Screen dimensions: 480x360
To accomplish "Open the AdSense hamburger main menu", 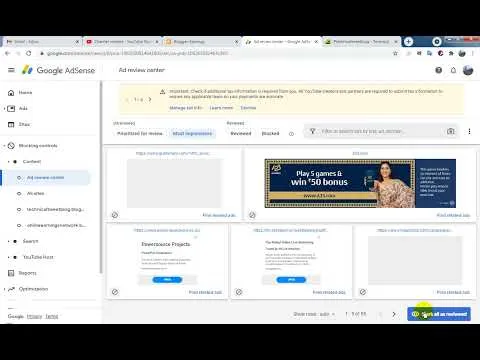I will click(11, 70).
